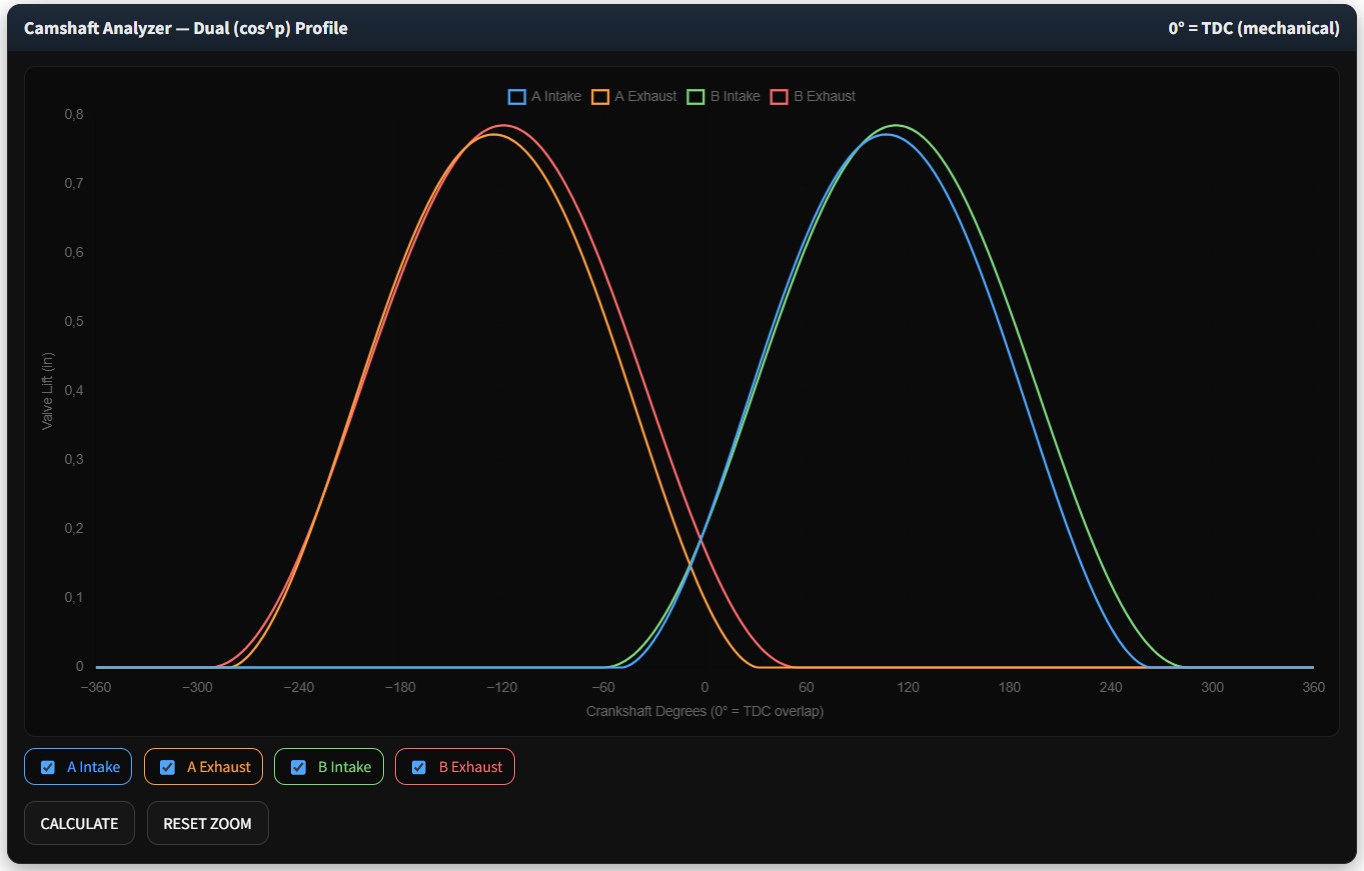Click the 0 tick label on the crankshaft axis

pyautogui.click(x=704, y=688)
